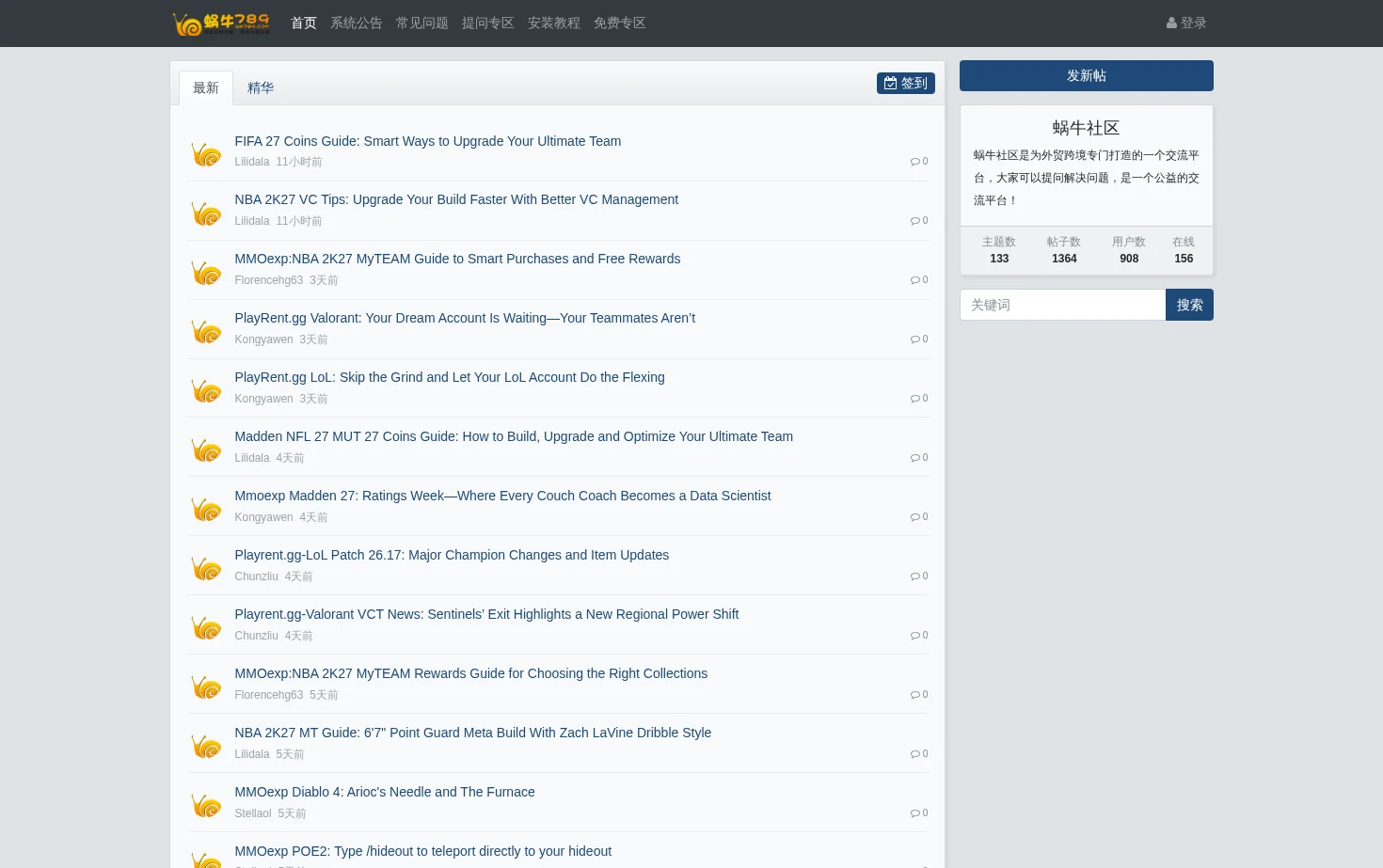This screenshot has width=1383, height=868.
Task: Open 提问专区 navigation item
Action: (x=488, y=24)
